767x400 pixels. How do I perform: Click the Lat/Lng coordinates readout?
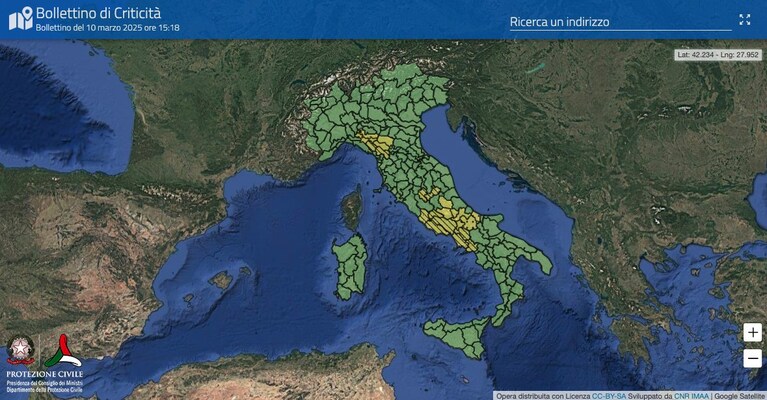[718, 55]
